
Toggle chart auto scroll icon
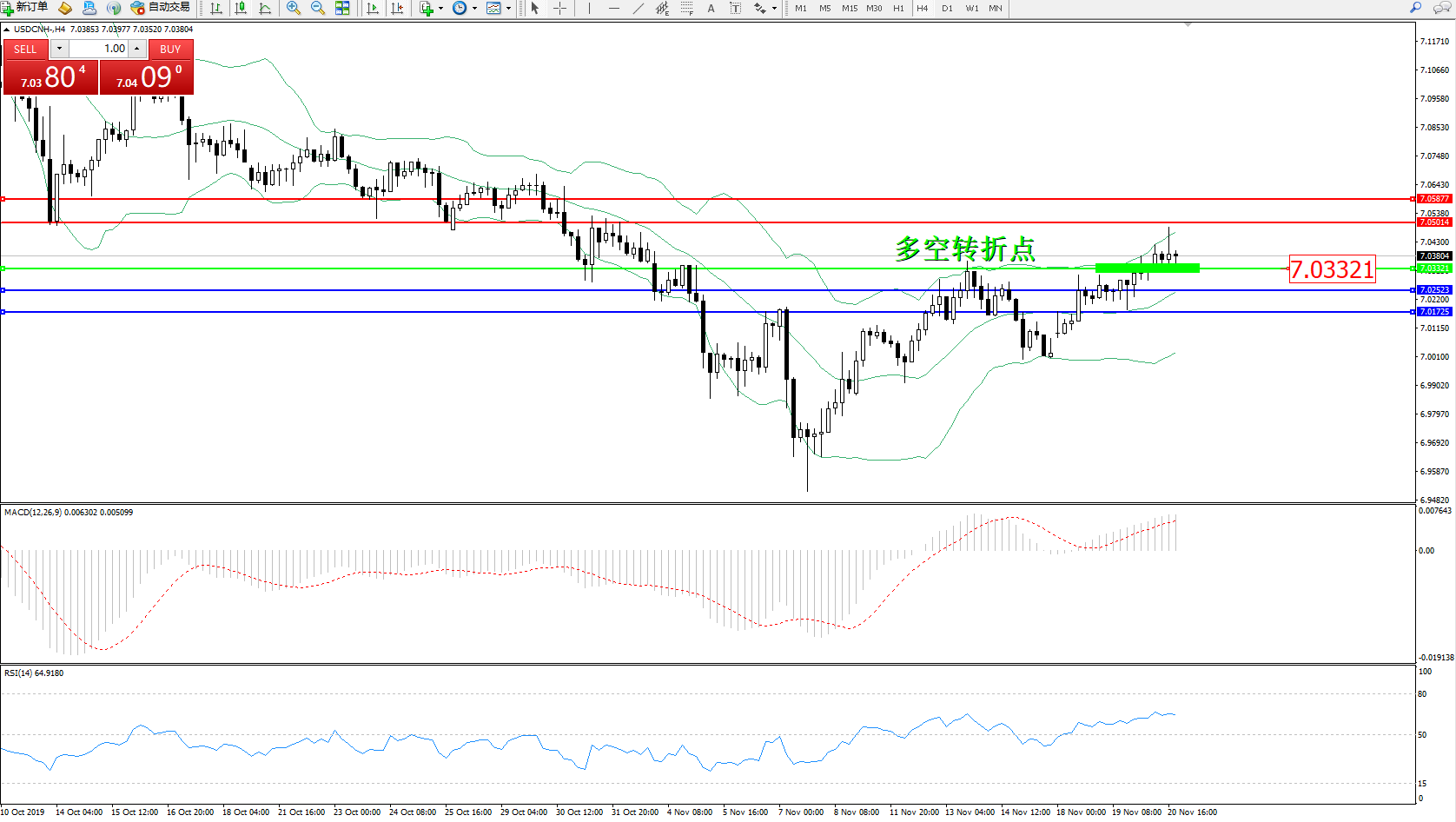373,8
